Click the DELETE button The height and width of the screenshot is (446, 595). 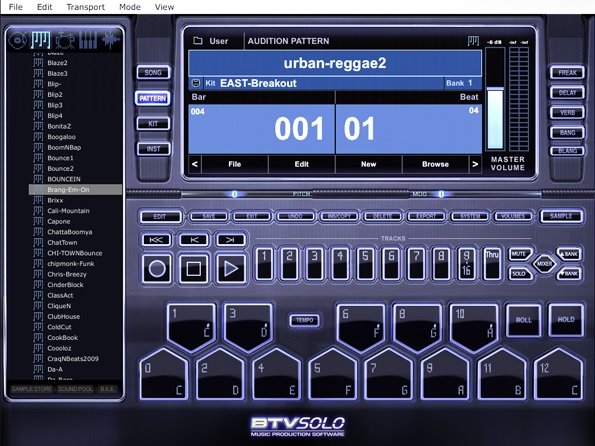click(382, 216)
